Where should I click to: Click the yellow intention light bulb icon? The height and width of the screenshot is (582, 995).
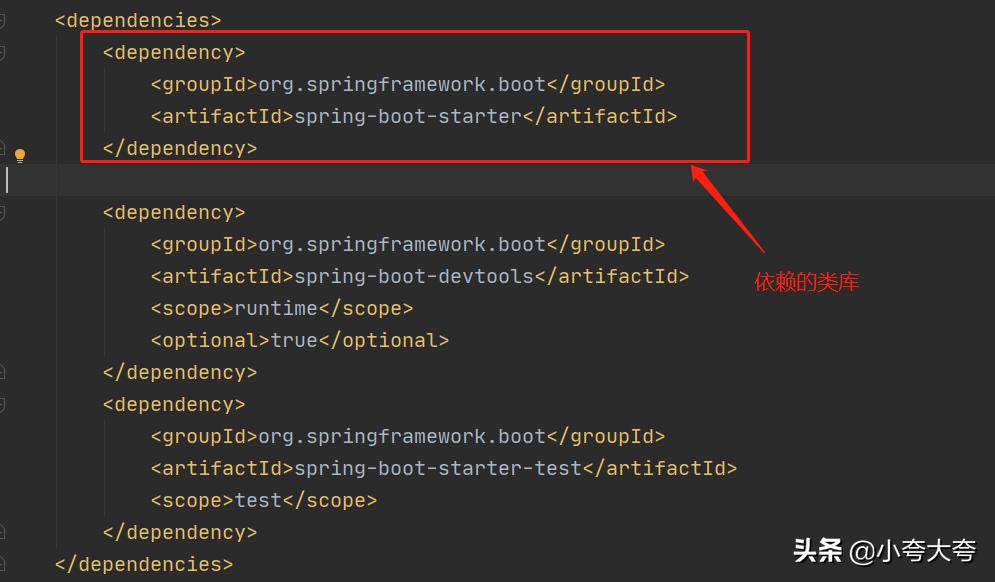pyautogui.click(x=20, y=155)
